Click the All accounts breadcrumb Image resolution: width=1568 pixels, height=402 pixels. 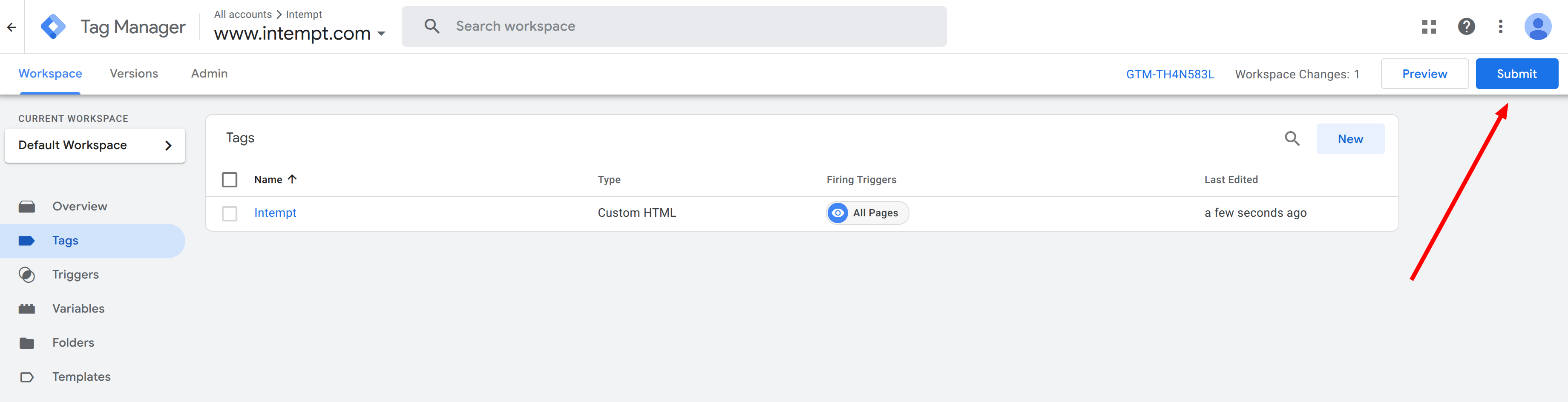coord(243,14)
